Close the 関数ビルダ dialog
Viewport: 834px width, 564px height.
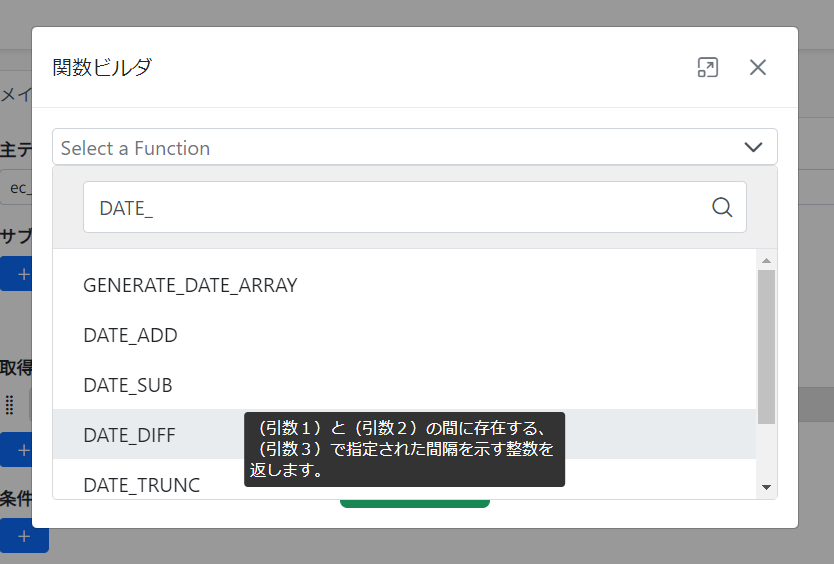coord(758,67)
